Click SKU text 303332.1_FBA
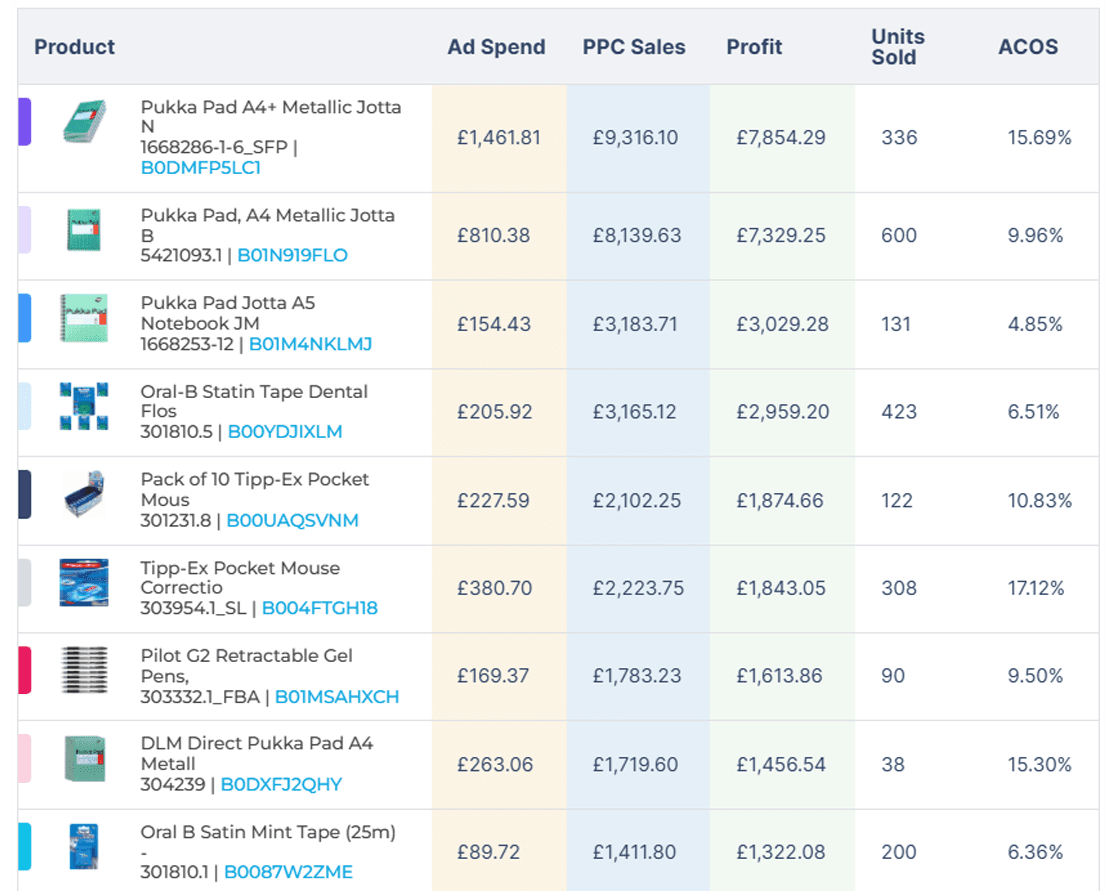Image resolution: width=1116 pixels, height=891 pixels. point(200,697)
